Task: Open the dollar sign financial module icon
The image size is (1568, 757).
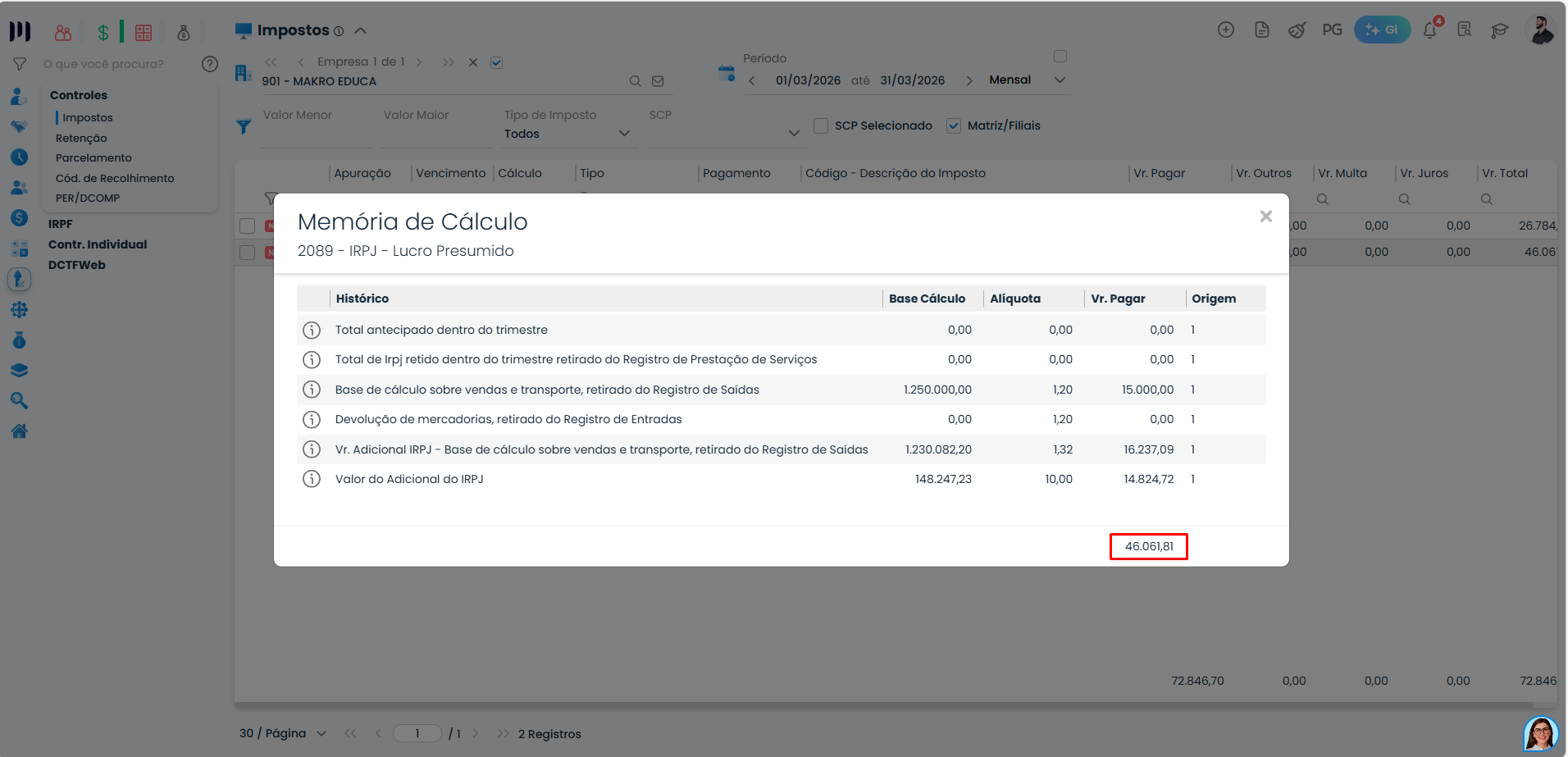Action: pos(103,32)
